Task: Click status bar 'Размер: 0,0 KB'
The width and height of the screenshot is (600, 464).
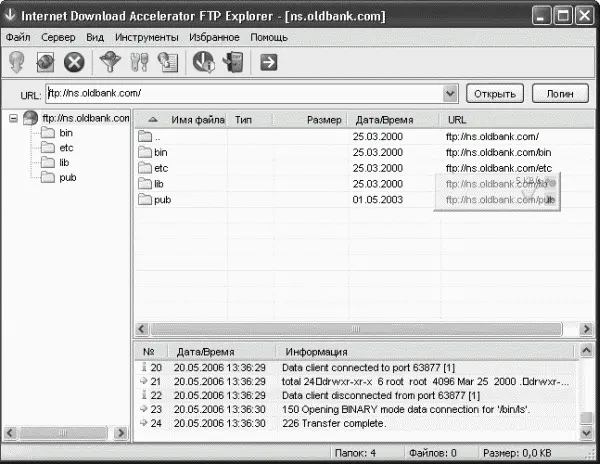Action: (x=517, y=453)
